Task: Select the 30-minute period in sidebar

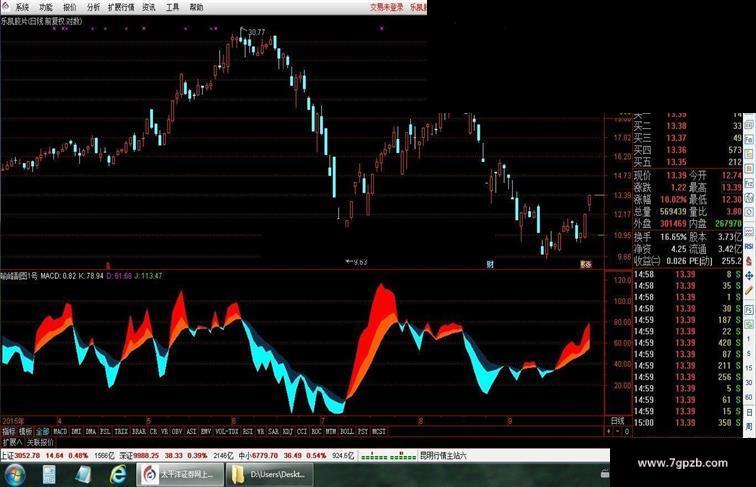Action: coord(749,382)
